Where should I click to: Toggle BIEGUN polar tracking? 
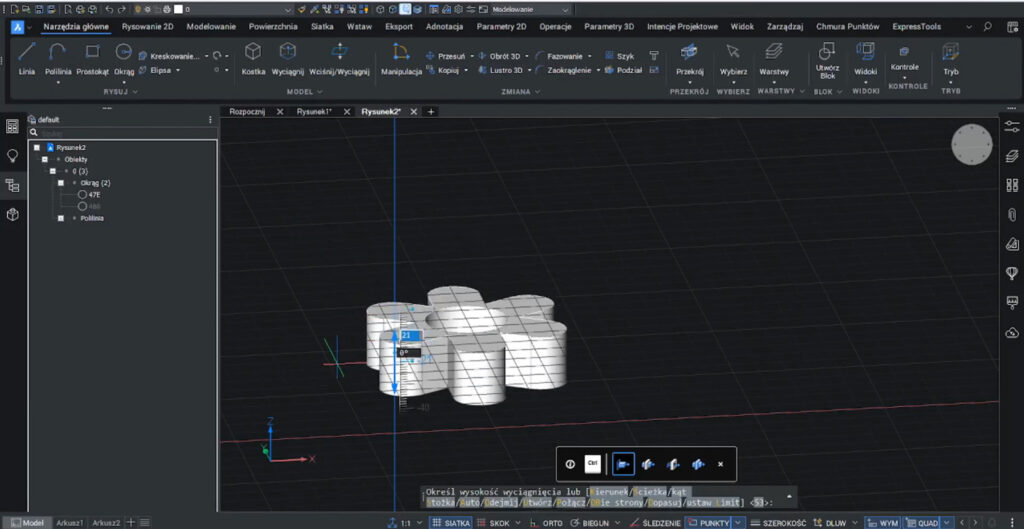(x=591, y=523)
